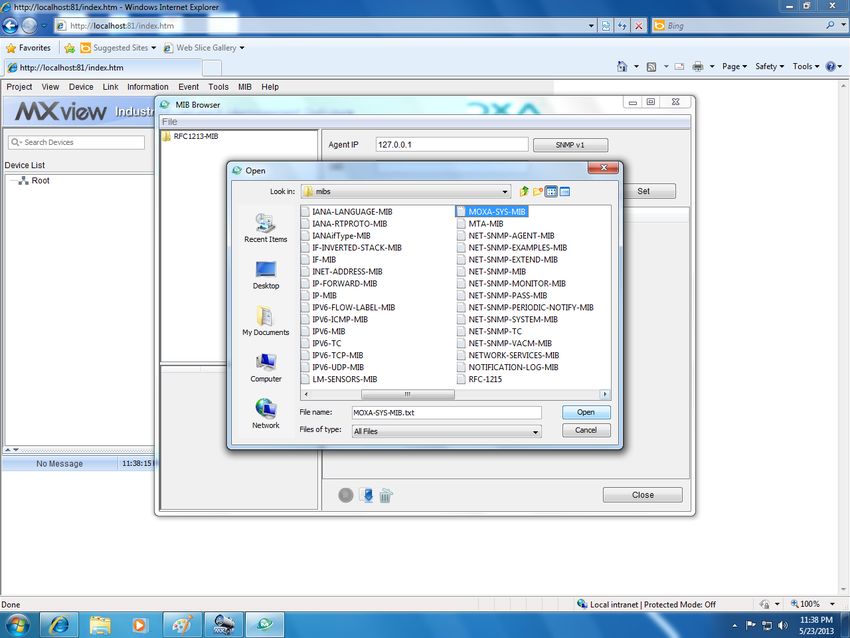Click the Search Devices box
Viewport: 850px width, 638px height.
[x=76, y=142]
